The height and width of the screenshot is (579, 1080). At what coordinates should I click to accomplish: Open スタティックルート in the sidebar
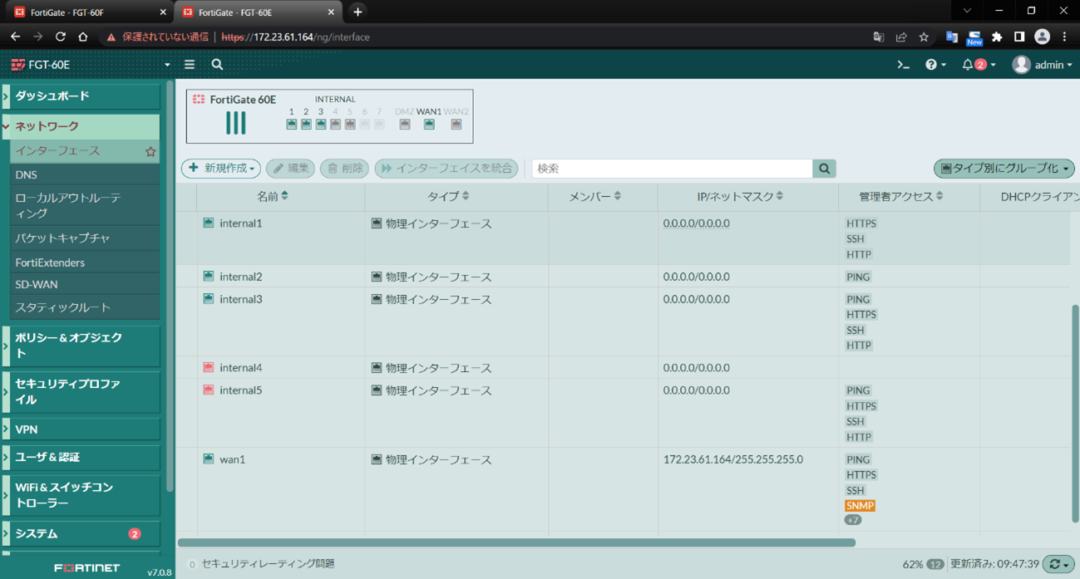pos(85,308)
